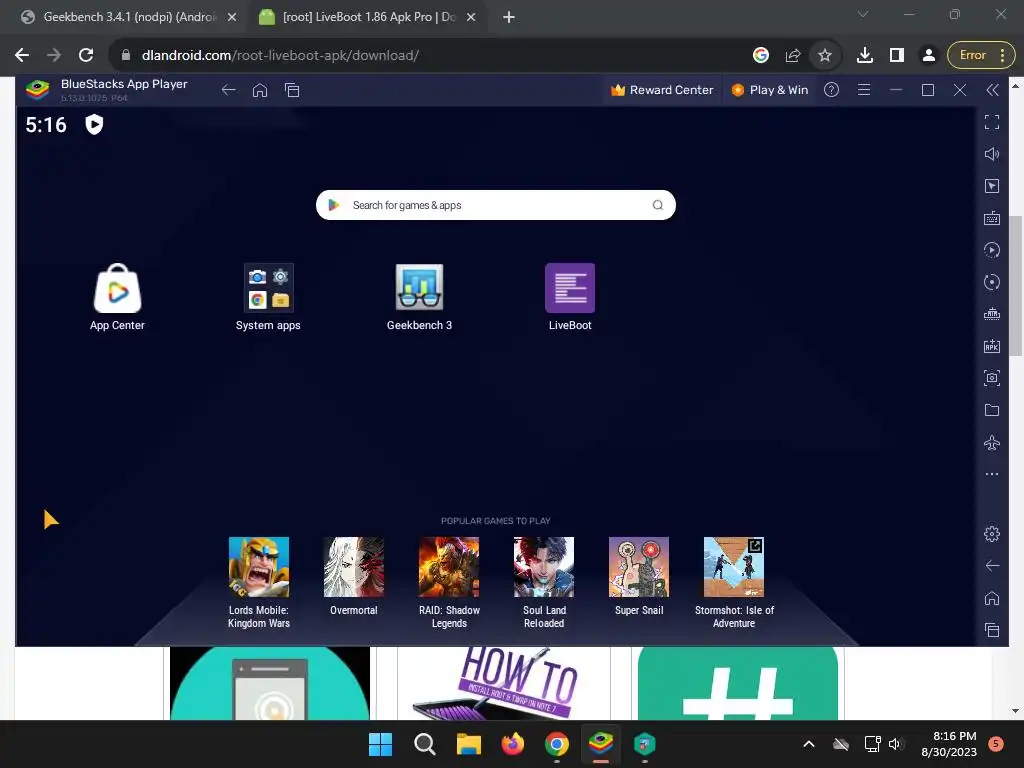Image resolution: width=1024 pixels, height=768 pixels.
Task: Open the Reward Center
Action: (x=662, y=90)
